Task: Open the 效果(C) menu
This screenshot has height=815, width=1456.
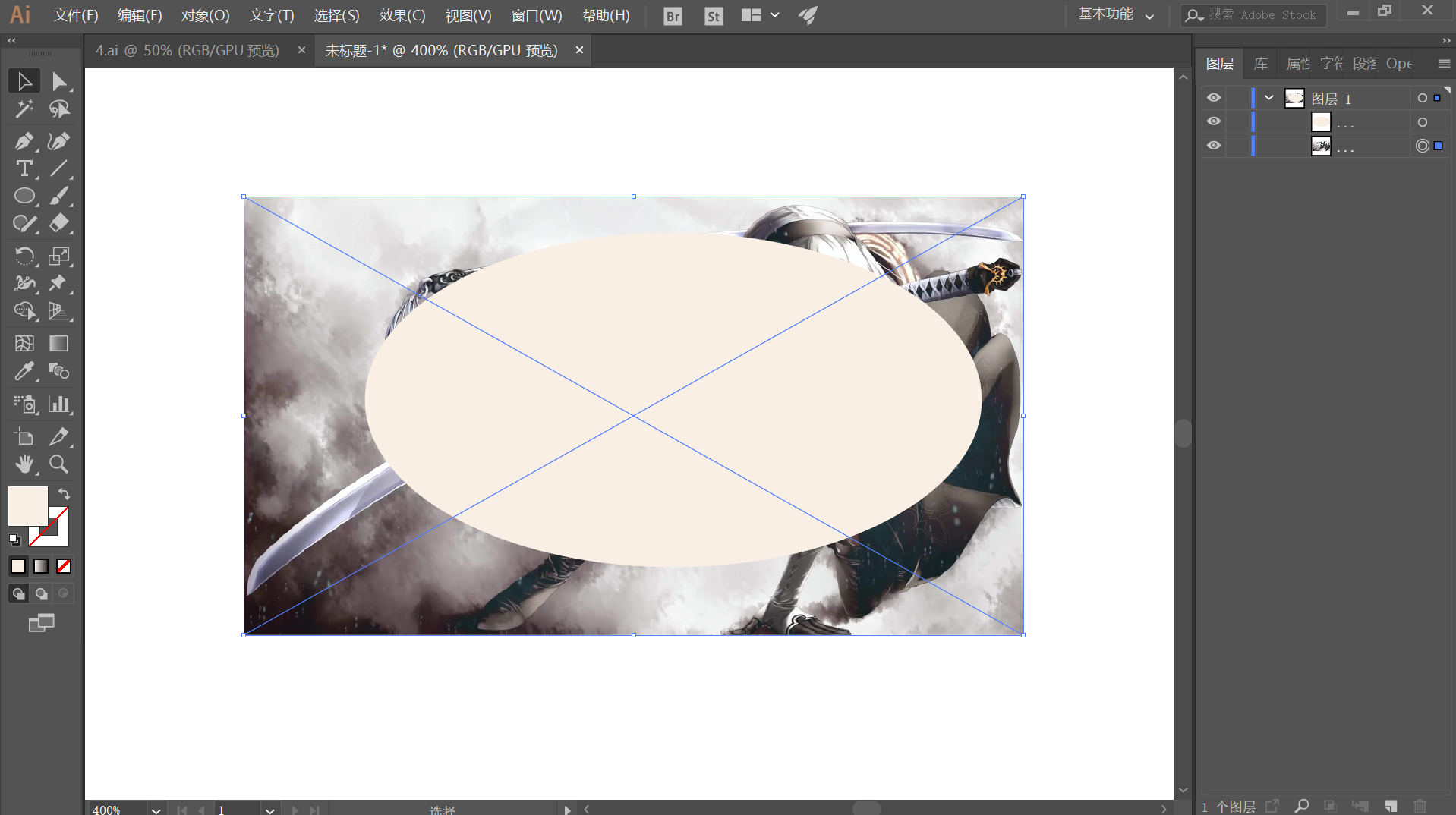Action: (402, 15)
